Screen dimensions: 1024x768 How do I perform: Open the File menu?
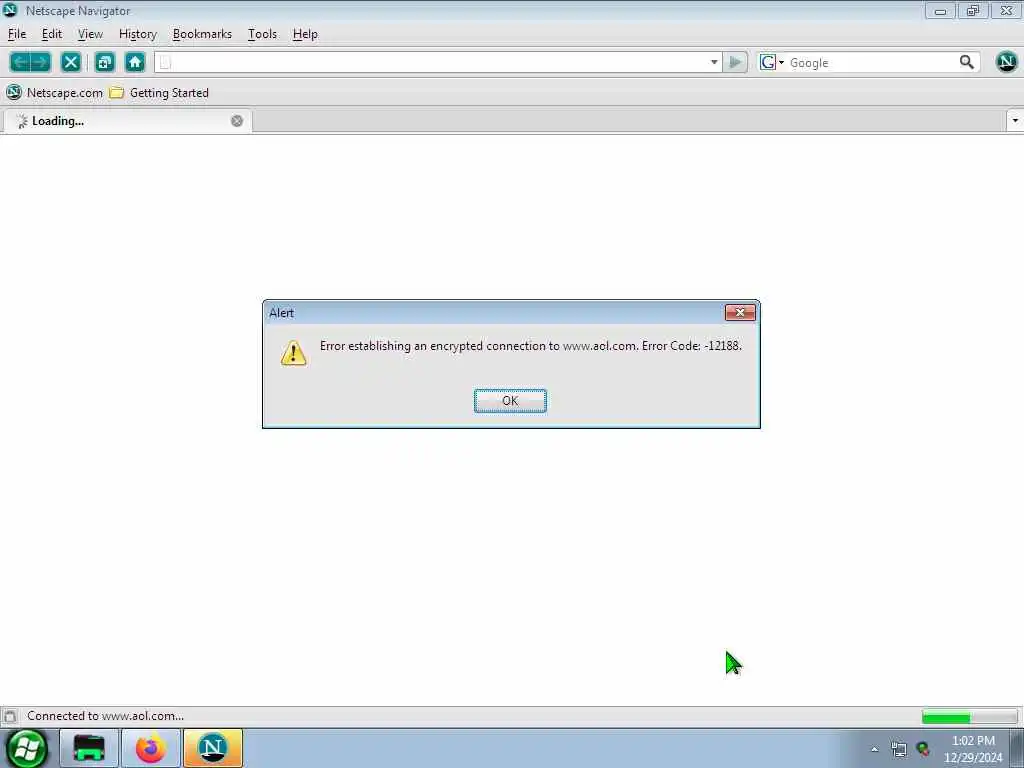(x=17, y=34)
